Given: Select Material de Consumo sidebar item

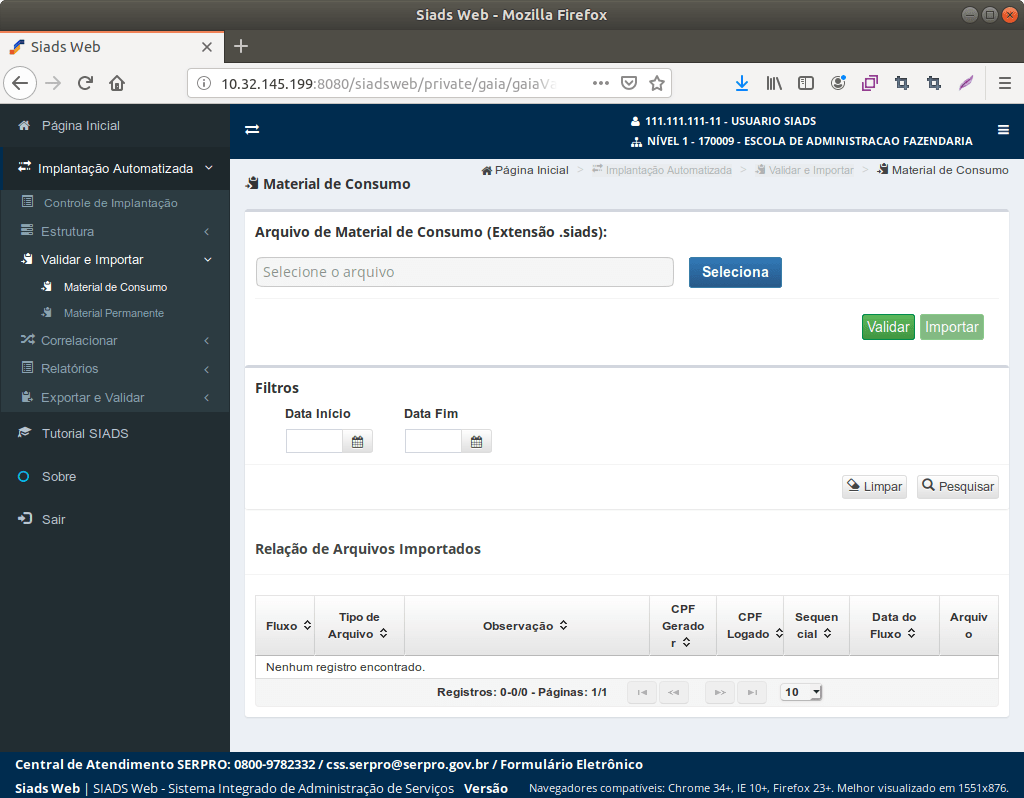Looking at the screenshot, I should coord(115,287).
